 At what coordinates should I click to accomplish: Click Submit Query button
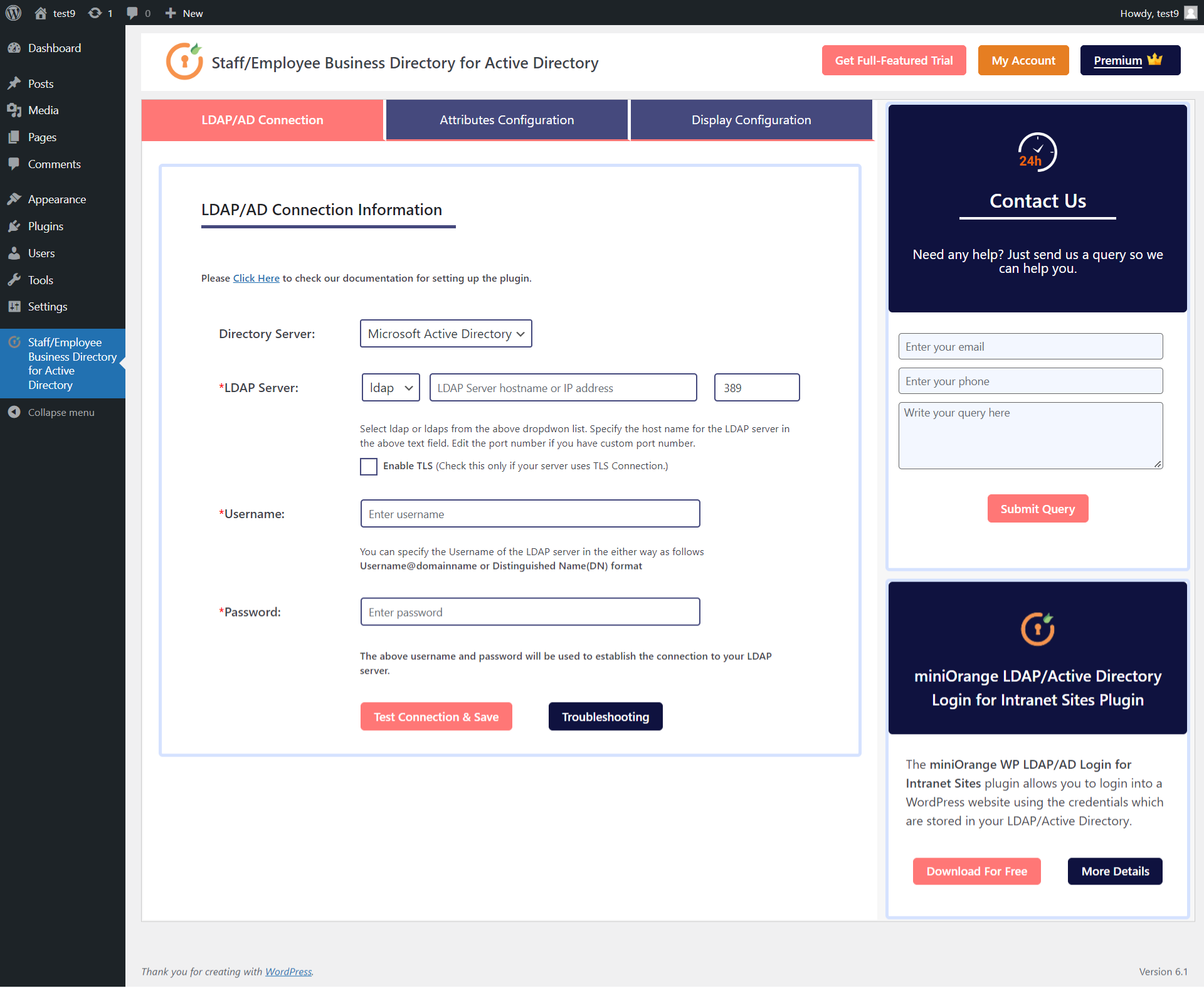pyautogui.click(x=1037, y=508)
